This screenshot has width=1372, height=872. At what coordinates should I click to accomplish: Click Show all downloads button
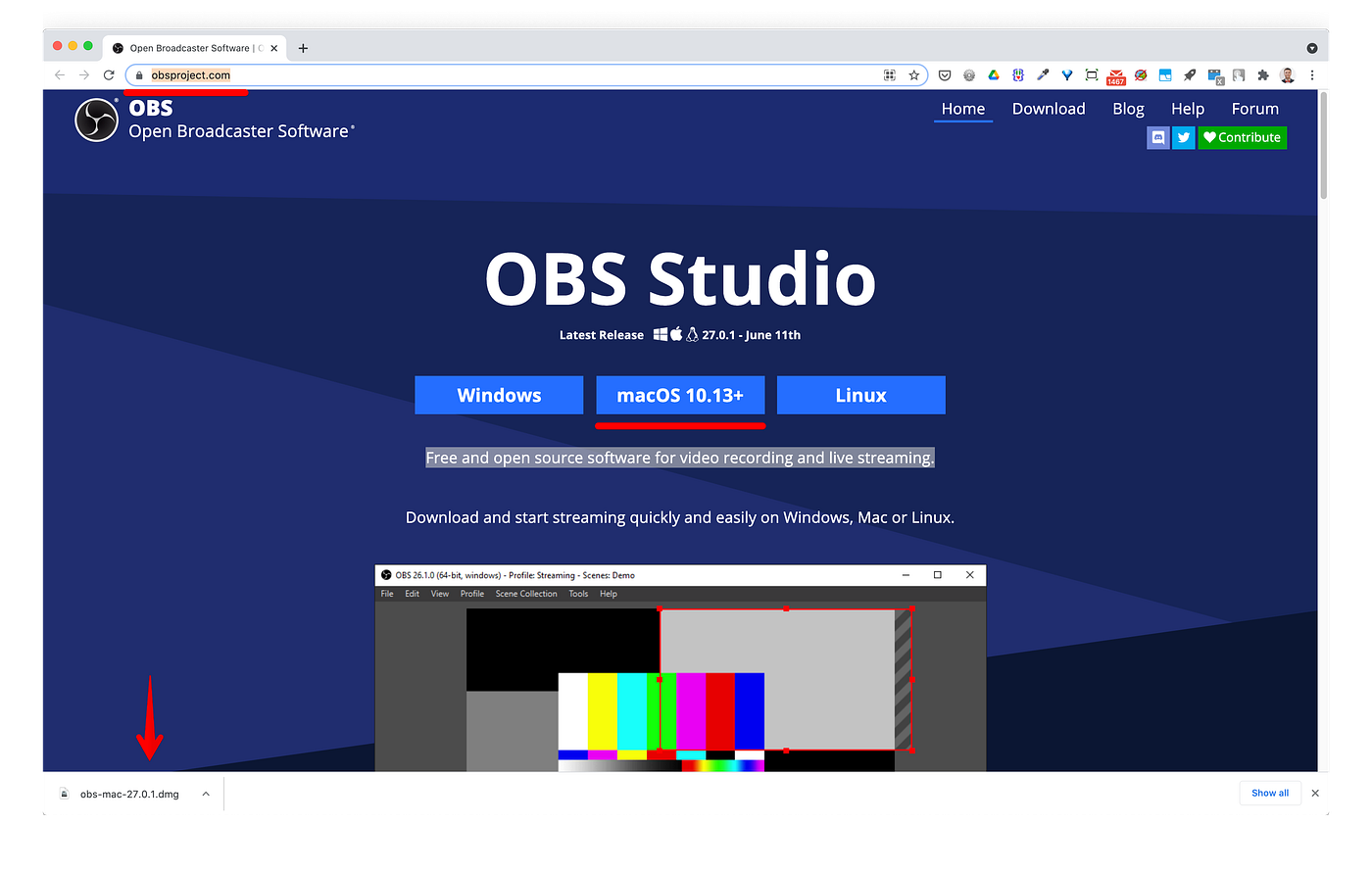pos(1270,794)
